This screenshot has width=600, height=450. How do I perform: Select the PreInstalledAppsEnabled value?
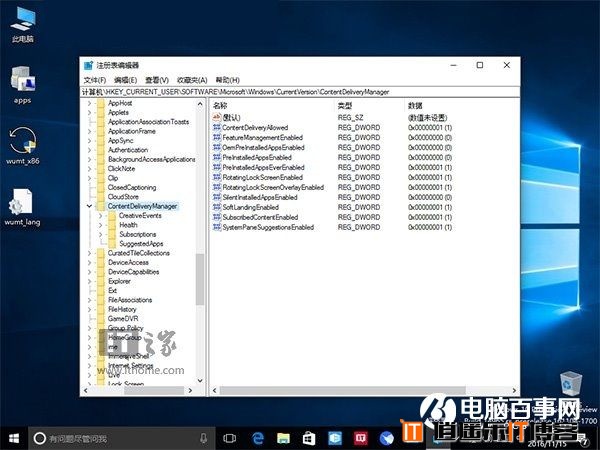(x=257, y=157)
